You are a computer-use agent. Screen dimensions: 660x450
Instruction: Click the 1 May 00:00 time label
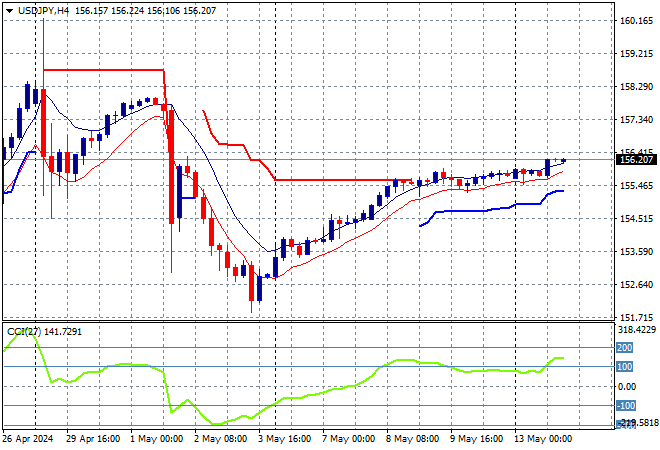click(x=156, y=439)
